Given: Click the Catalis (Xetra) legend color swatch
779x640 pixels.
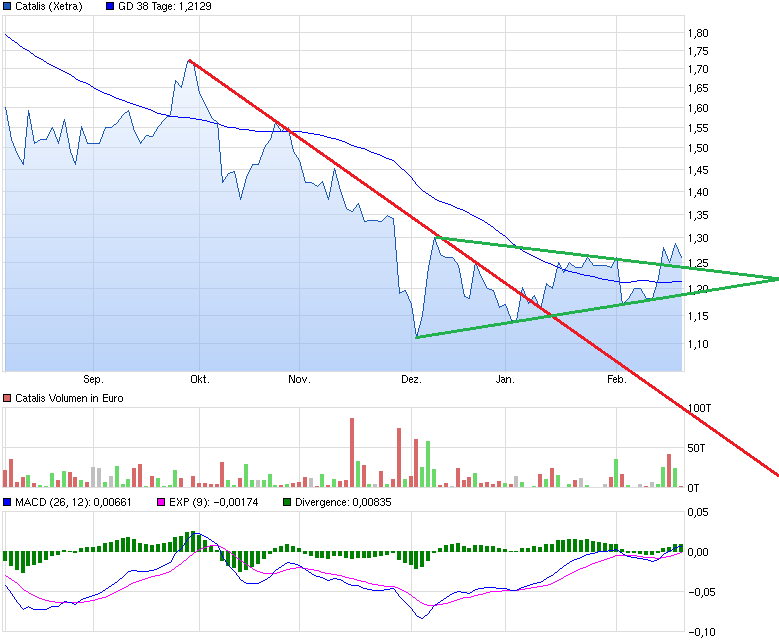Looking at the screenshot, I should point(8,6).
